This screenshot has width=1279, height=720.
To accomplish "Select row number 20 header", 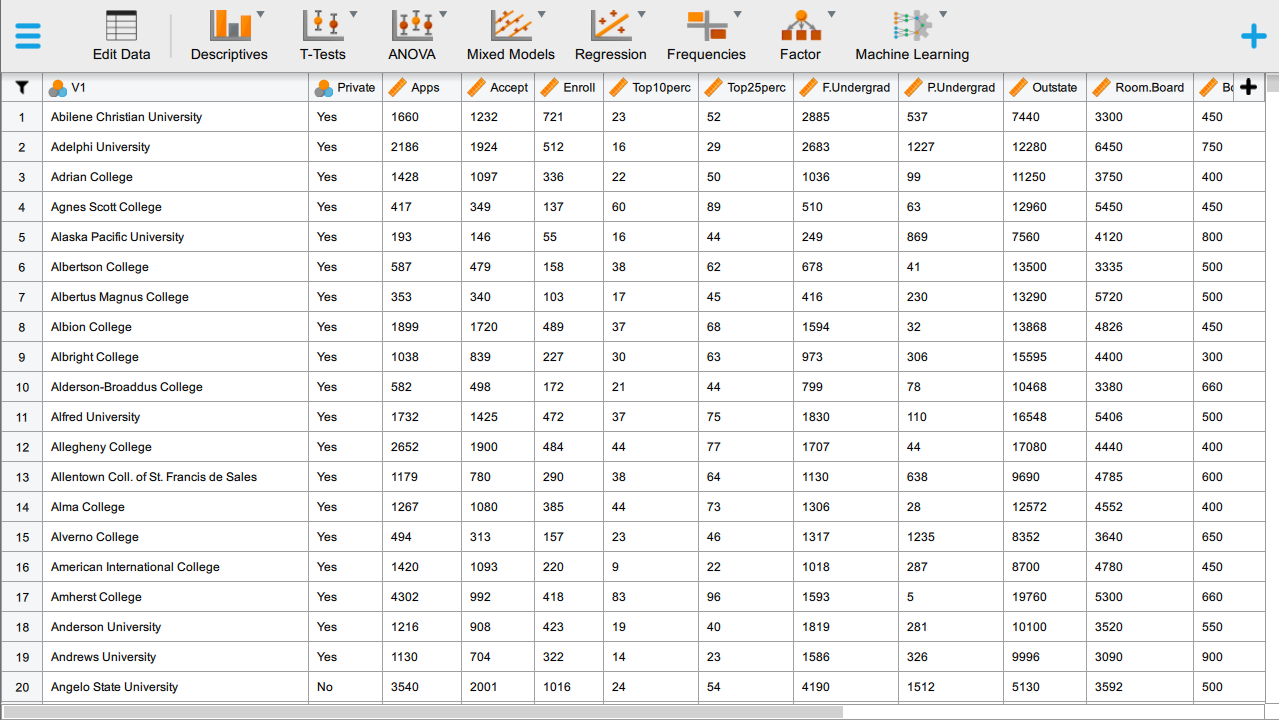I will (x=22, y=687).
